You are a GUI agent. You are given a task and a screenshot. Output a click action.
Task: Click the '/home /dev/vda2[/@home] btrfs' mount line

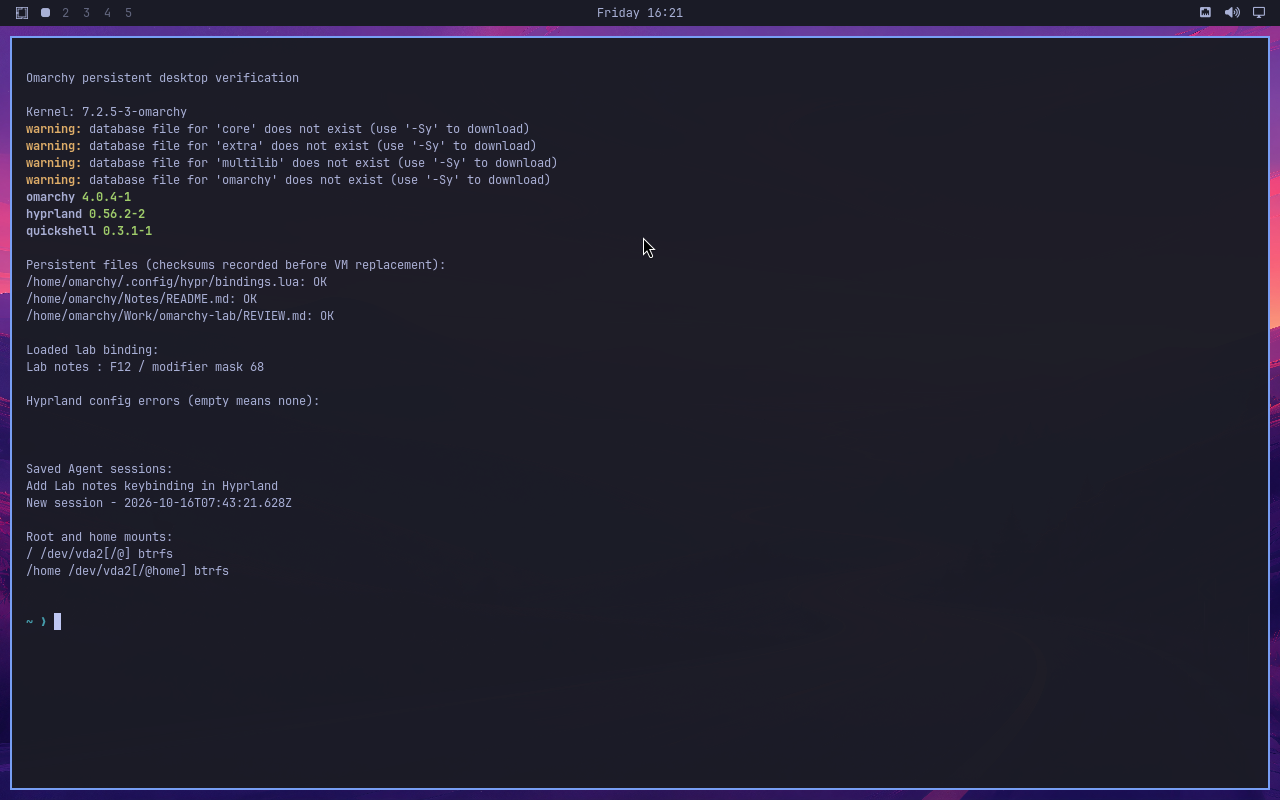127,571
